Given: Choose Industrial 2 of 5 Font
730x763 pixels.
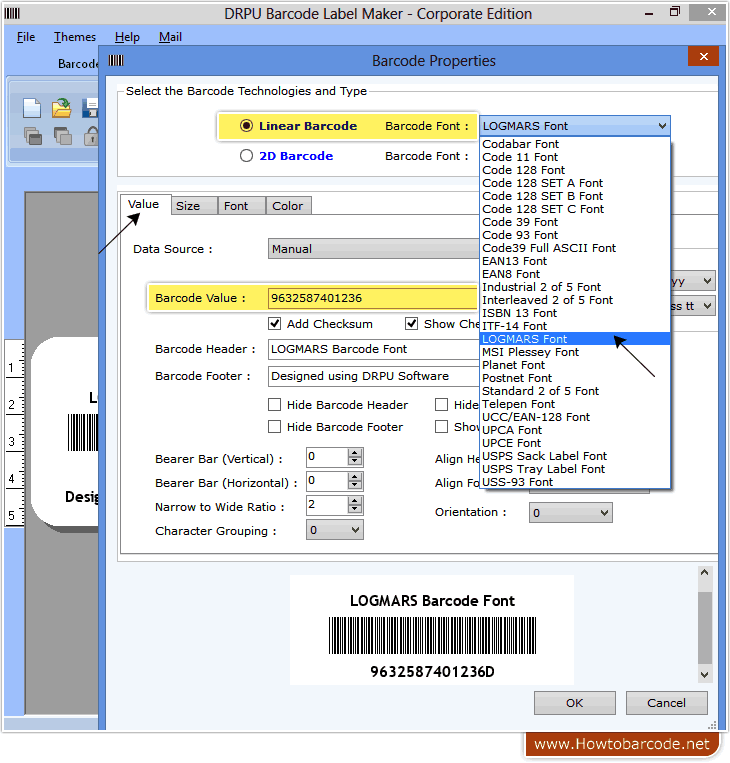Looking at the screenshot, I should coord(575,287).
